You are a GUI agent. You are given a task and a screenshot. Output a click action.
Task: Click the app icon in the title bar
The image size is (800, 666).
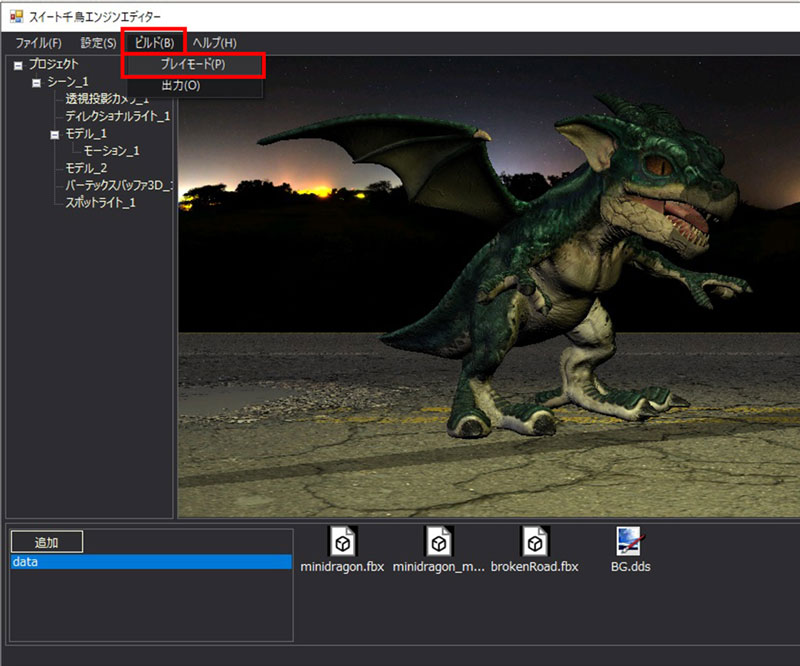[15, 15]
